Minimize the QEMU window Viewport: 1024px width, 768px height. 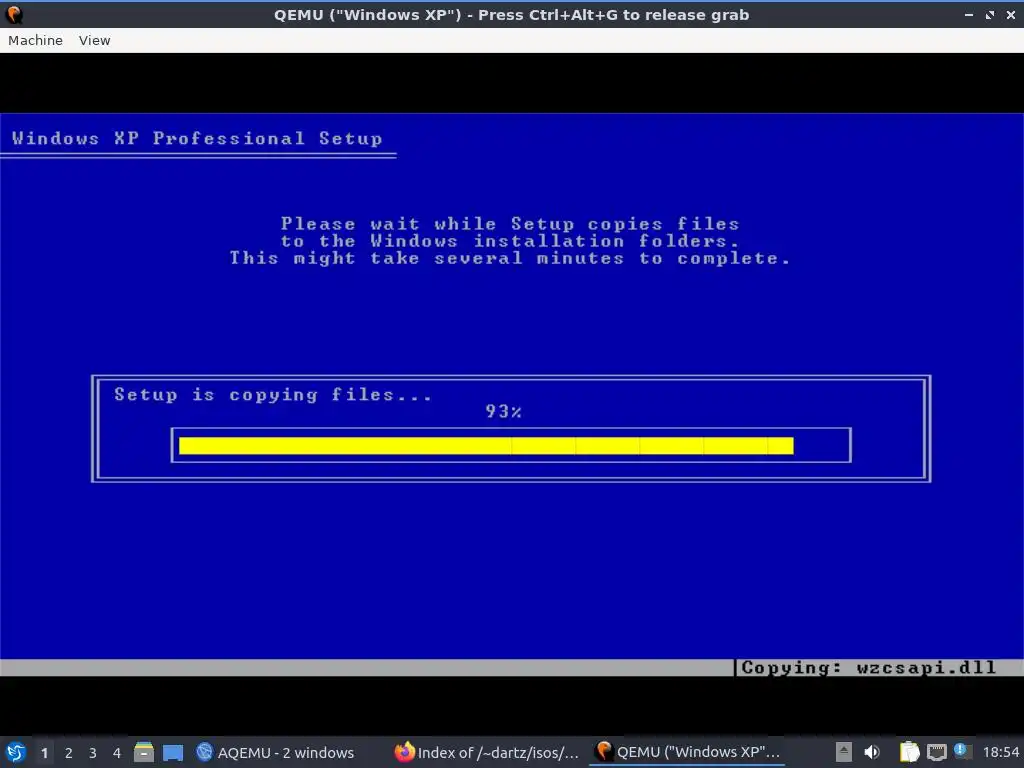tap(969, 14)
